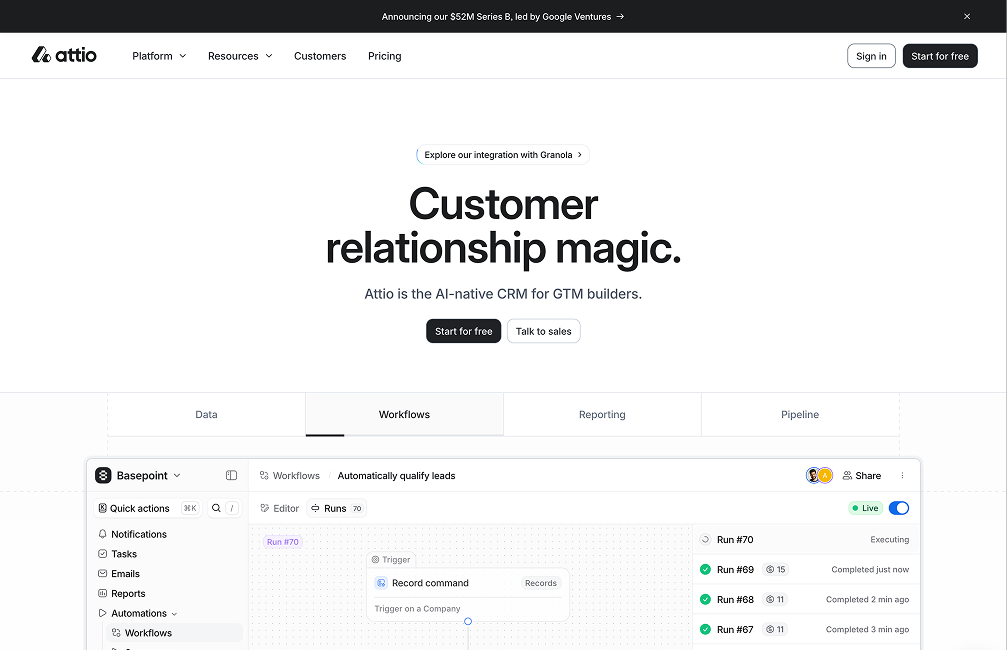Open Notifications with the bell icon
The width and height of the screenshot is (1007, 650).
pos(102,534)
